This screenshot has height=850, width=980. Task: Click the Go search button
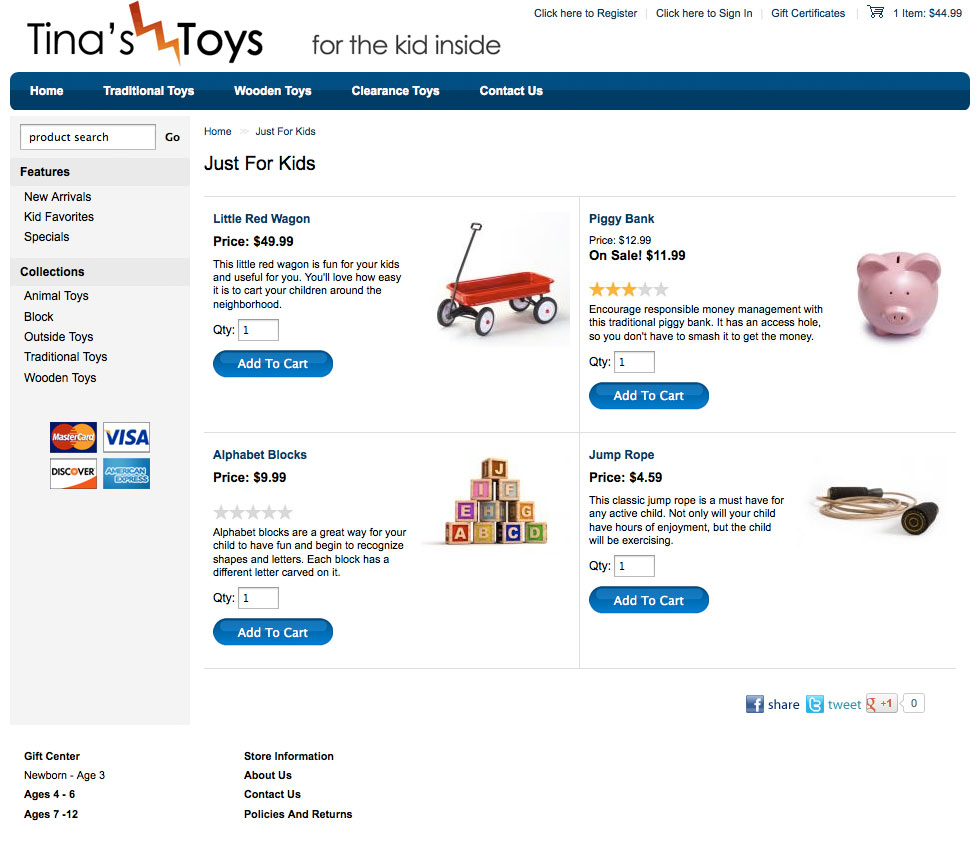pos(172,137)
